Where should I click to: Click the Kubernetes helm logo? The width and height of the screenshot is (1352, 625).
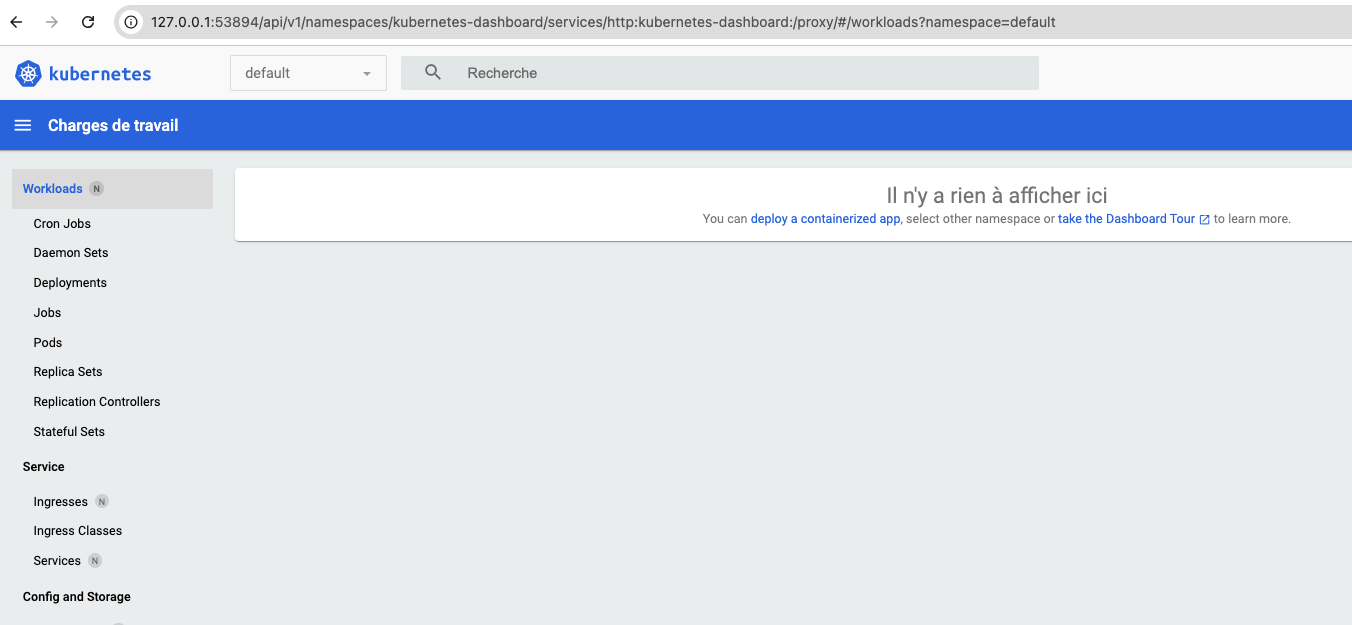coord(28,73)
